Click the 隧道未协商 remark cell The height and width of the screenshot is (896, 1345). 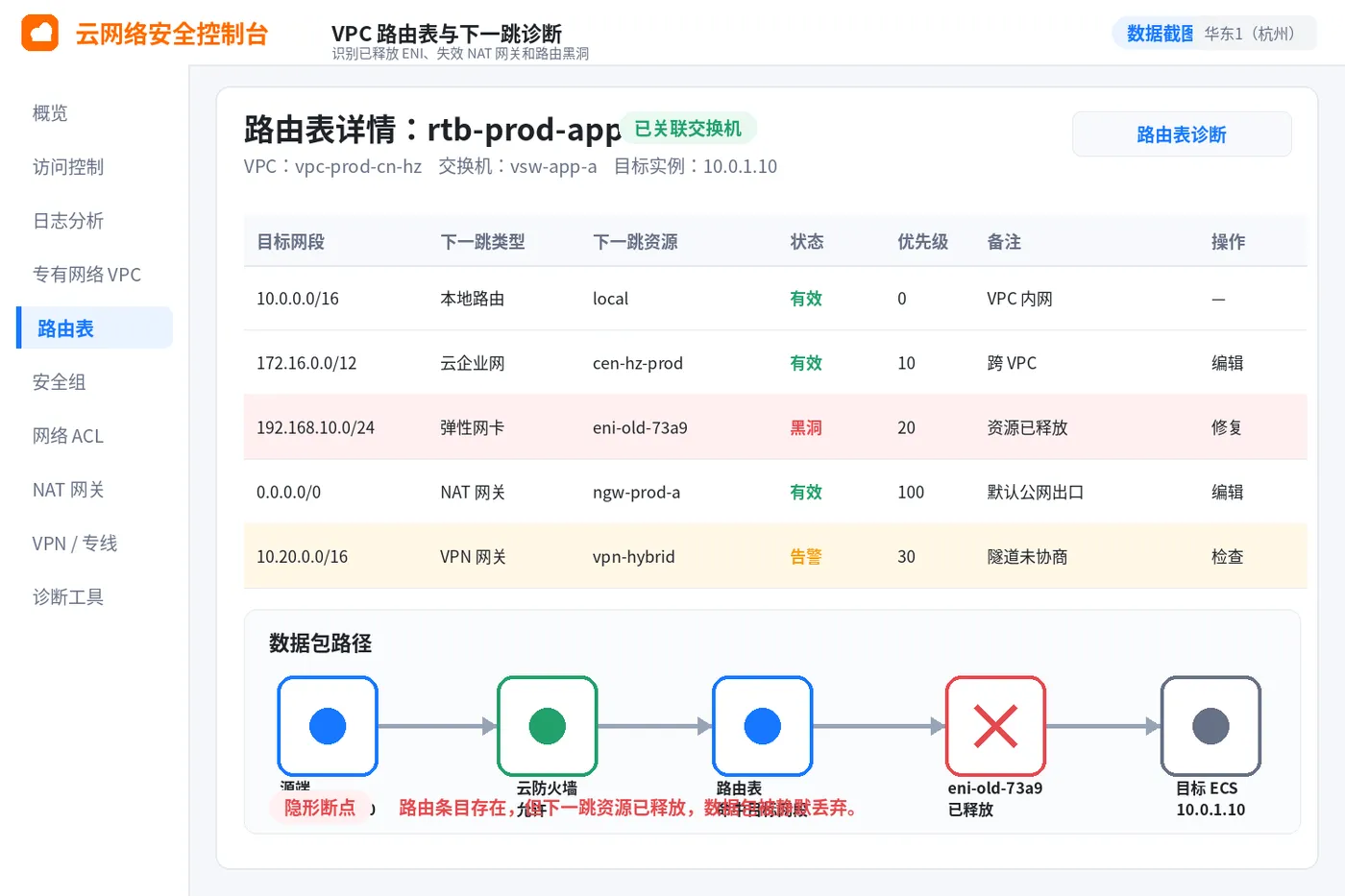tap(1027, 556)
